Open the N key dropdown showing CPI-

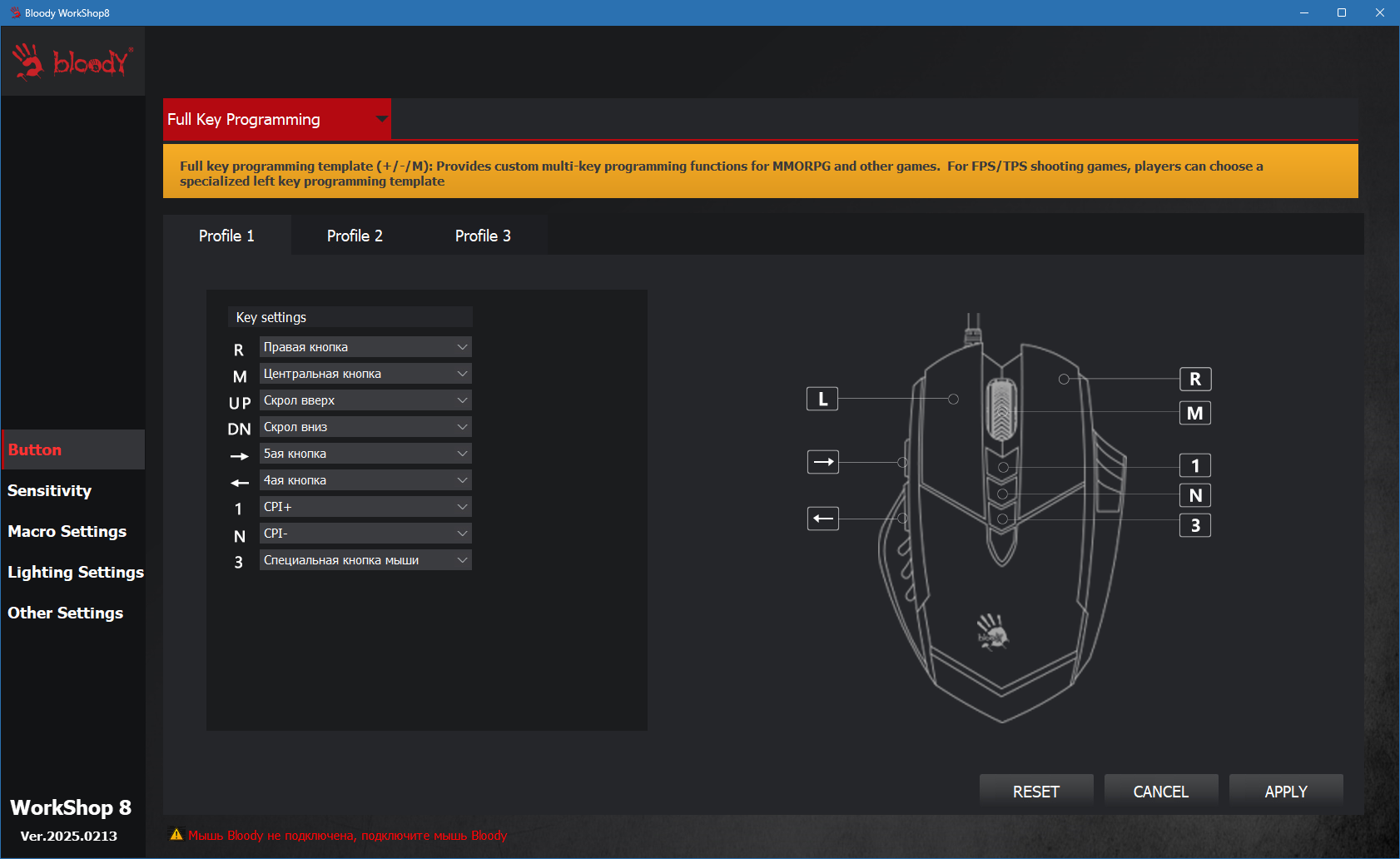click(x=365, y=534)
